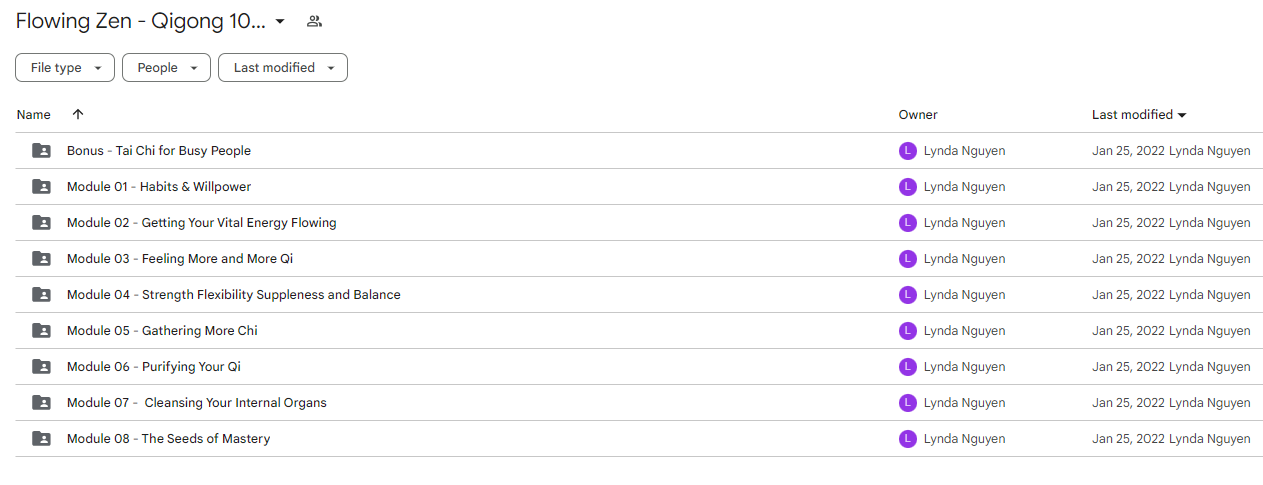Open Module 04 Strength Flexibility Suppleness and Balance

(x=234, y=295)
